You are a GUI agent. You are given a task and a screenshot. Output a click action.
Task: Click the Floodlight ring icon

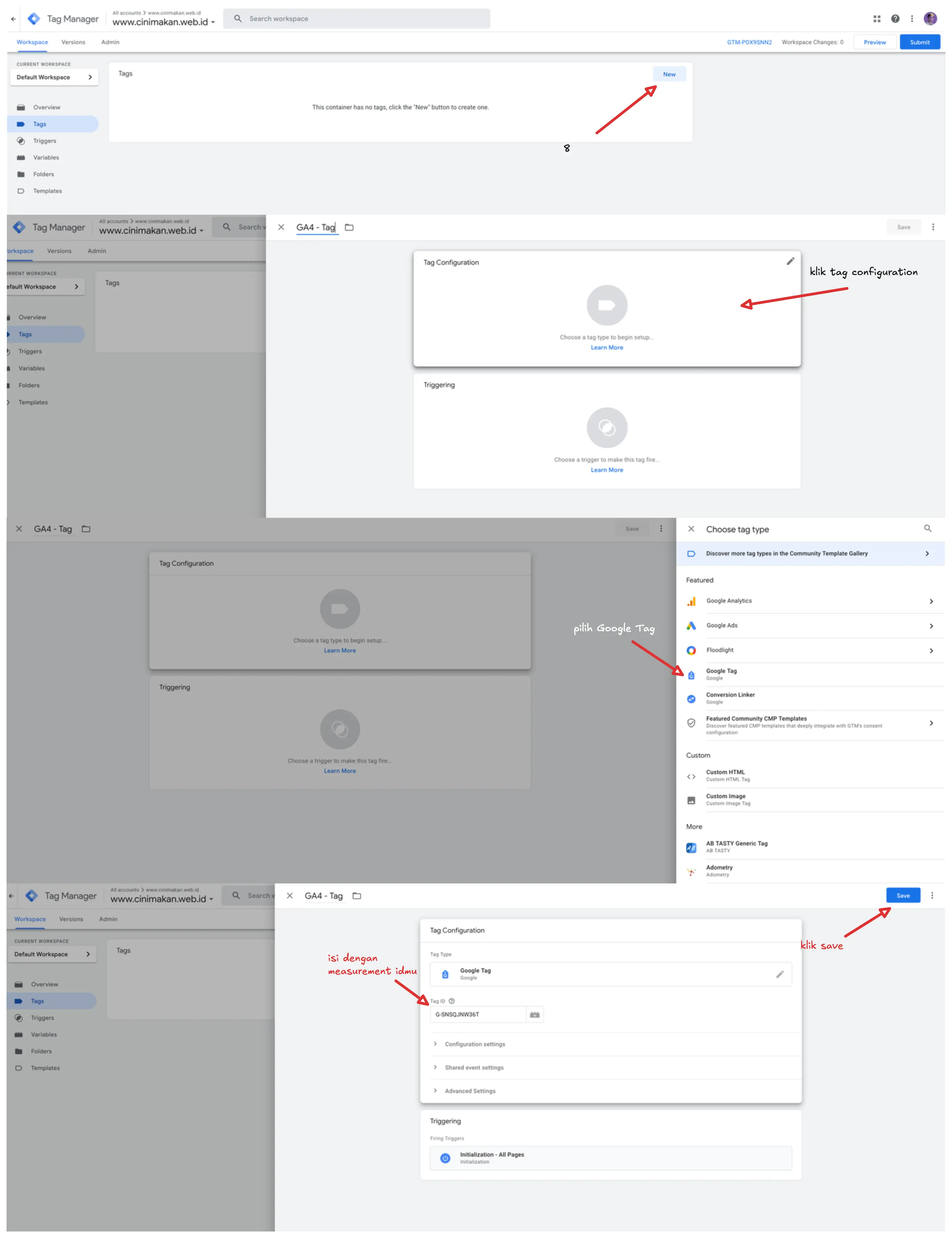(x=691, y=650)
